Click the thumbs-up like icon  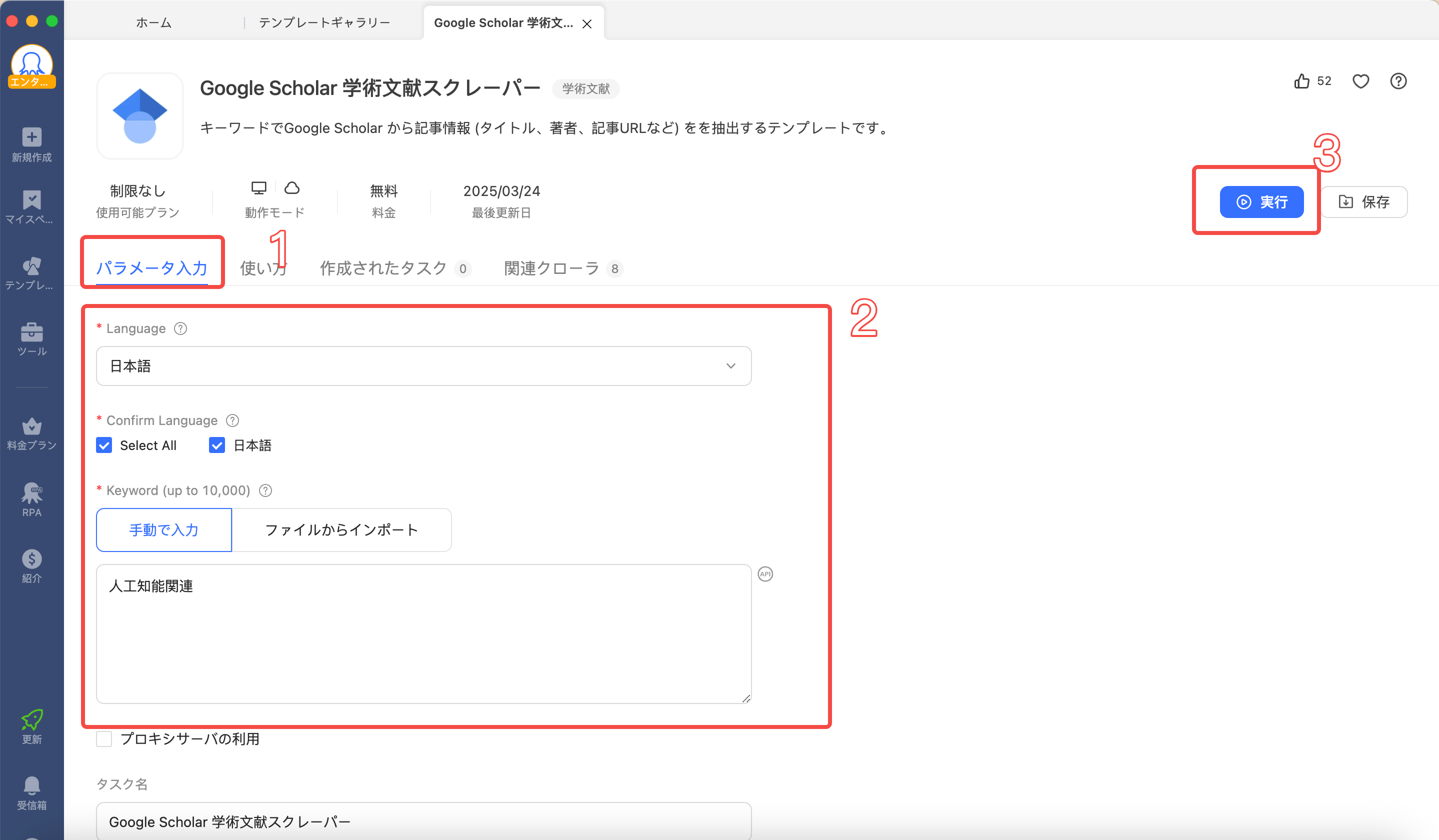point(1301,81)
